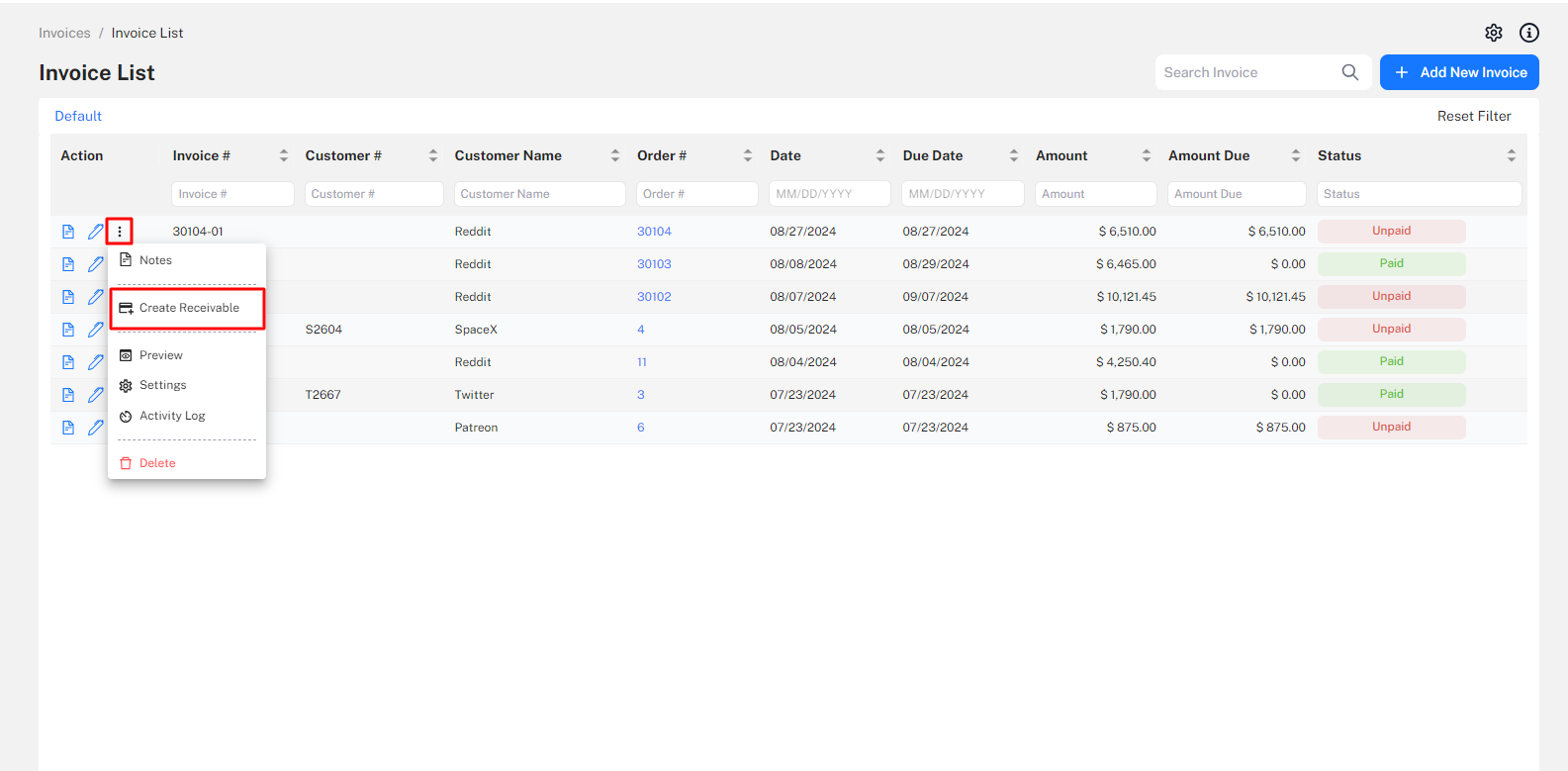
Task: Open document icon for SpaceX row
Action: (68, 330)
